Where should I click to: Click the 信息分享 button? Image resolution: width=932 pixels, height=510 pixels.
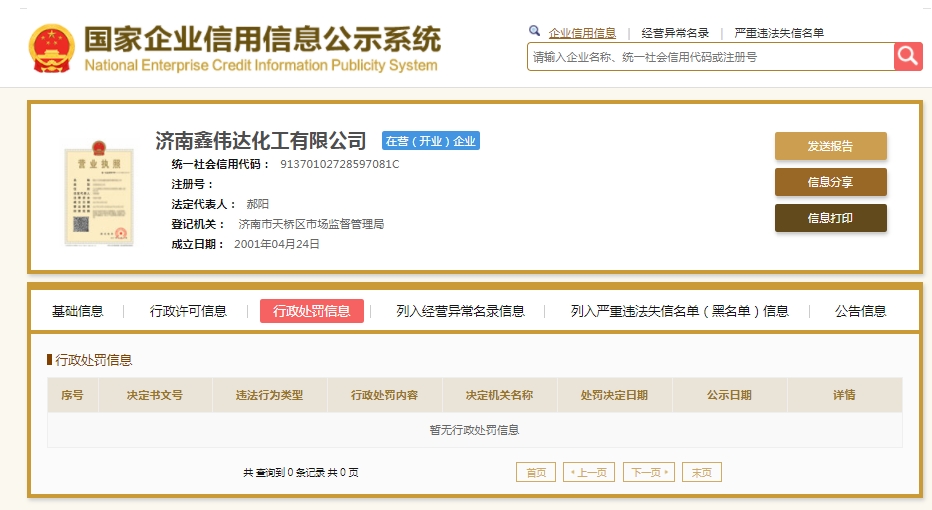(830, 182)
